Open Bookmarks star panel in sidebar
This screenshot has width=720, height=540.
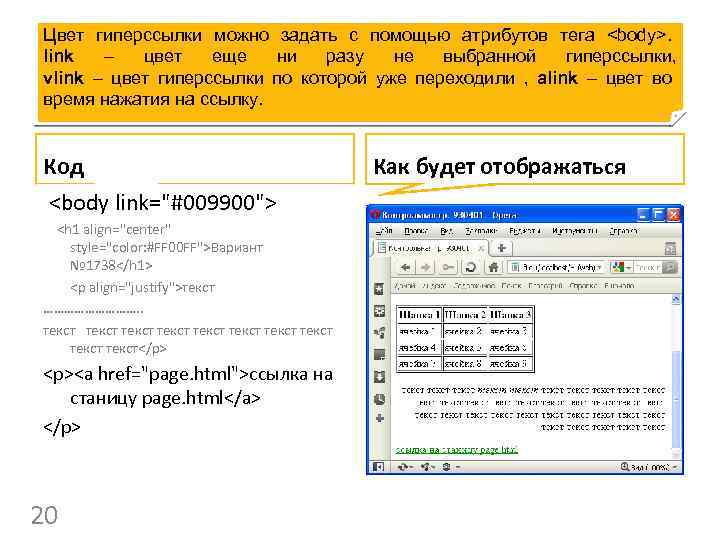click(379, 289)
